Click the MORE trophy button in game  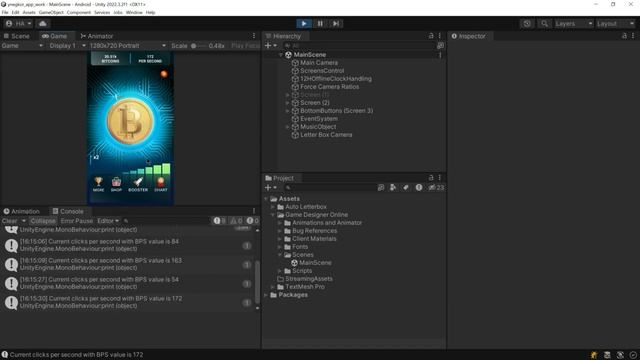click(98, 184)
